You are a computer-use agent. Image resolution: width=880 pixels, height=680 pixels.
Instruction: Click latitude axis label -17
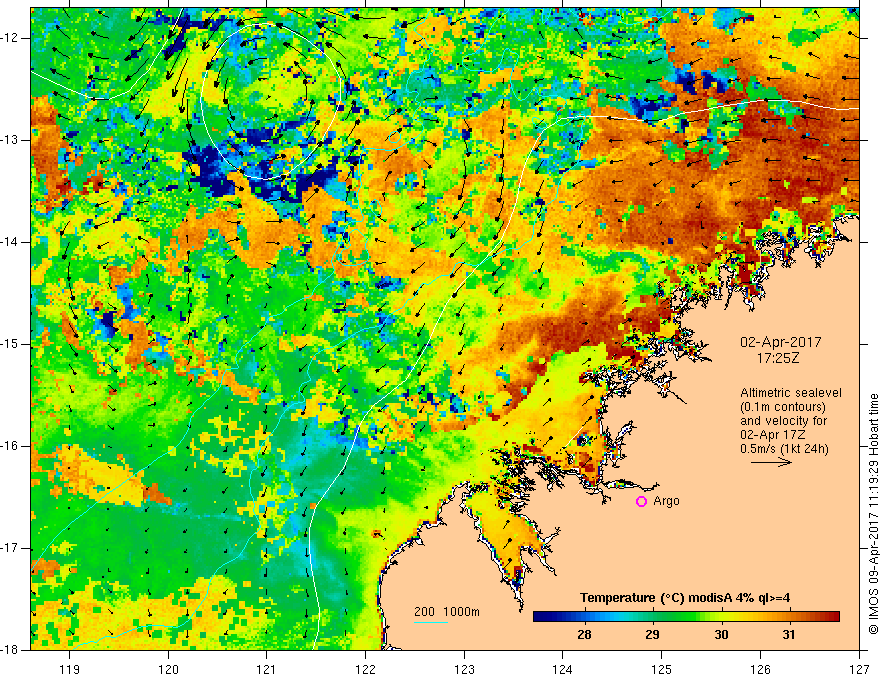(11, 548)
